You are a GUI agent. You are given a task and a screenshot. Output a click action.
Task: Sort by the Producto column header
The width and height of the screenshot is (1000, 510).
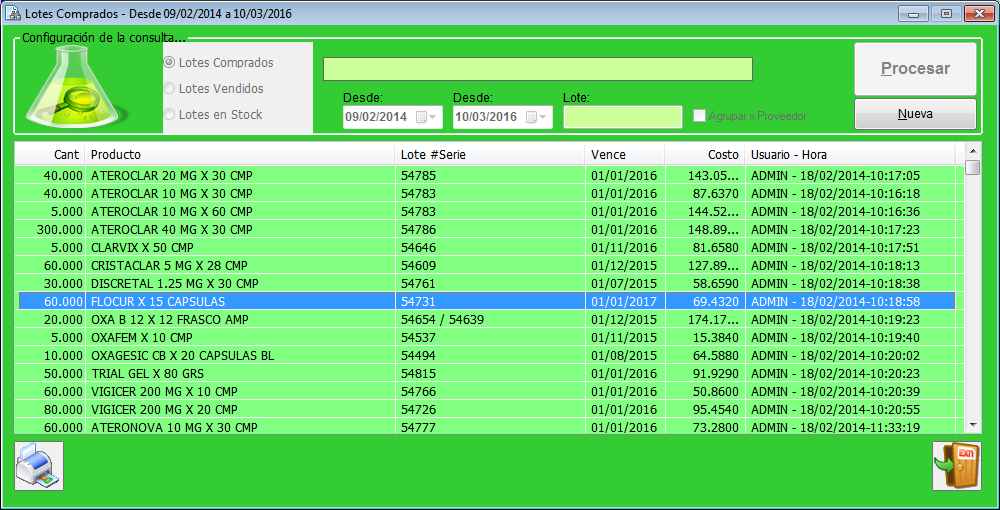(240, 154)
